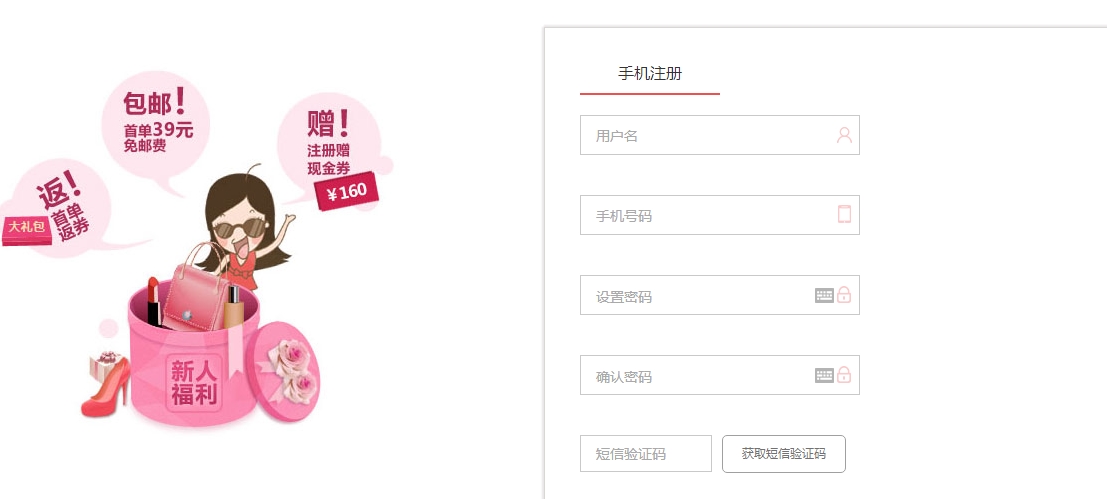Screen dimensions: 1107x499
Task: Select the 手机注册 tab
Action: (650, 74)
